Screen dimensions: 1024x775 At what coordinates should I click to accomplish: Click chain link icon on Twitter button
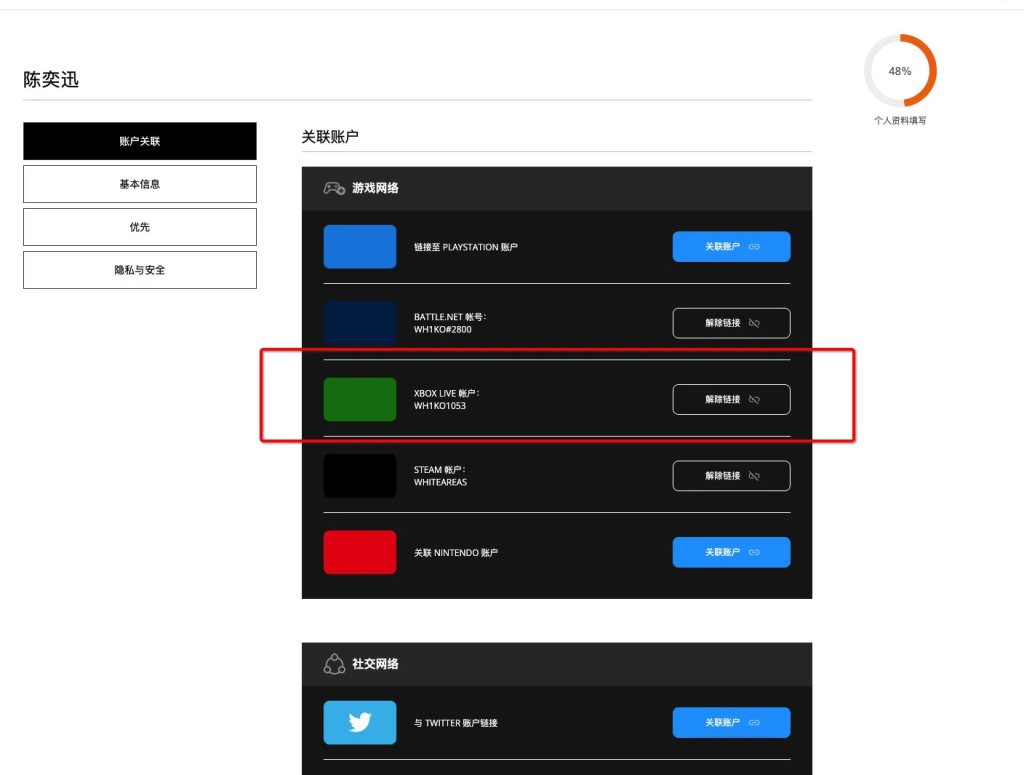tap(754, 723)
